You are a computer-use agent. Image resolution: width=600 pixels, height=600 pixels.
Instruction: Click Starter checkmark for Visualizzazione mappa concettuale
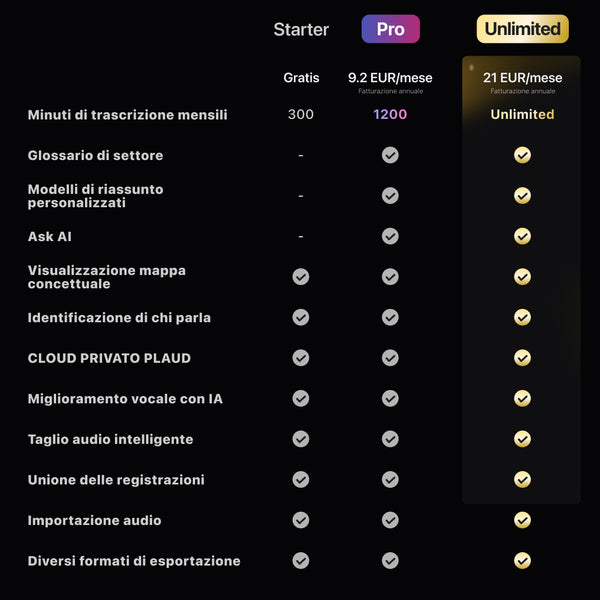301,277
